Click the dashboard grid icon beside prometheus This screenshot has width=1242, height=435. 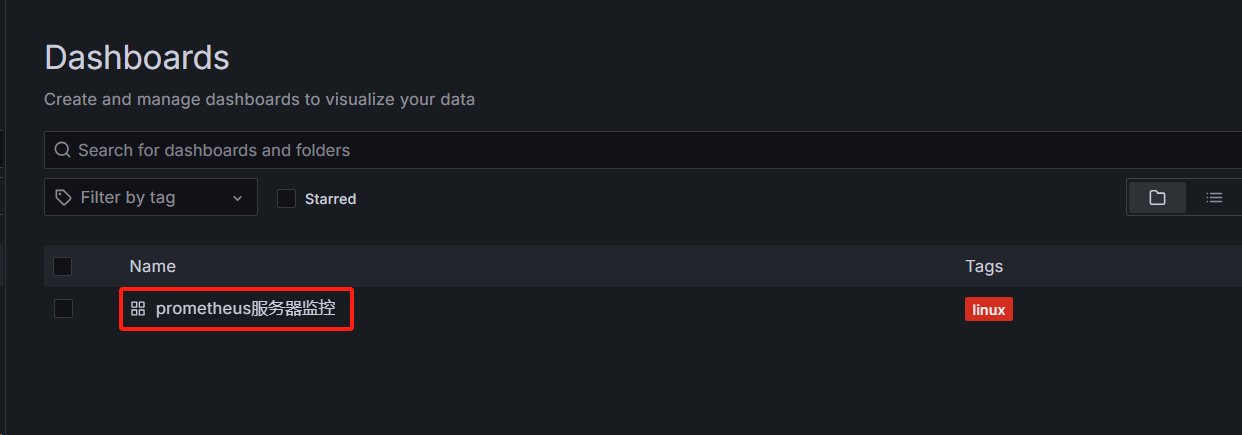[x=138, y=309]
